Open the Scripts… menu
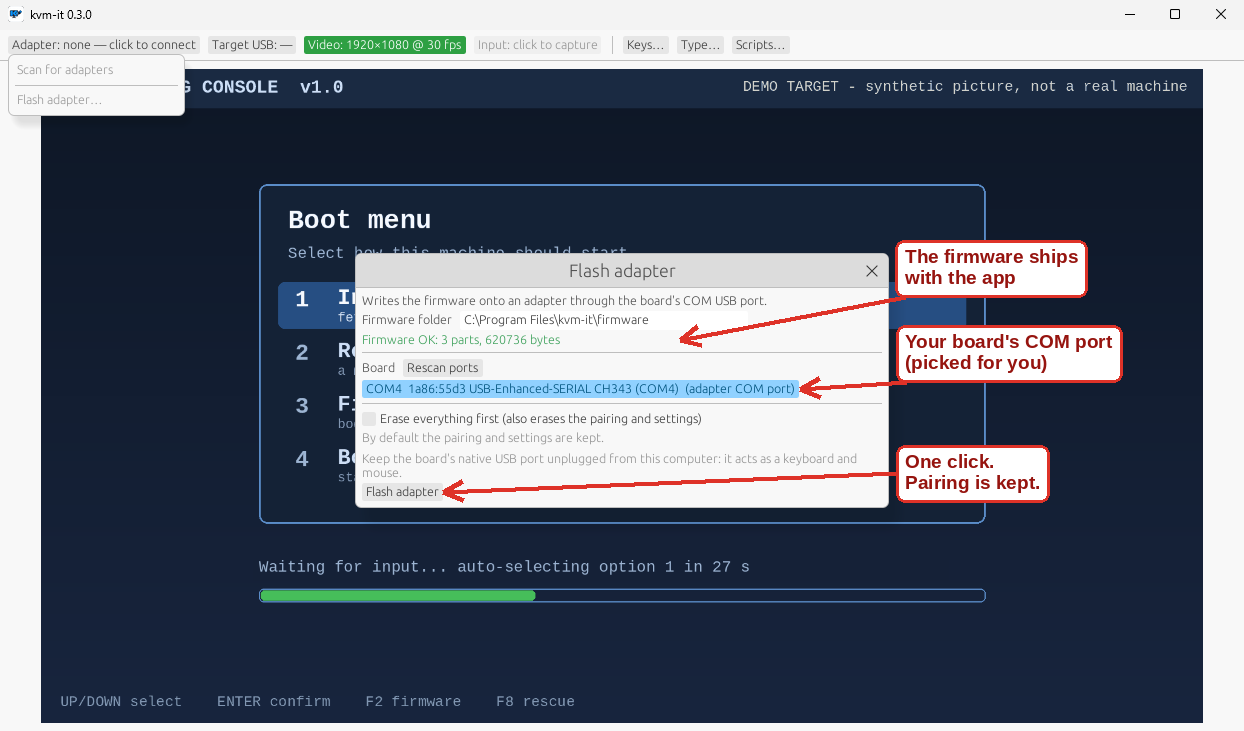This screenshot has height=731, width=1244. point(760,45)
